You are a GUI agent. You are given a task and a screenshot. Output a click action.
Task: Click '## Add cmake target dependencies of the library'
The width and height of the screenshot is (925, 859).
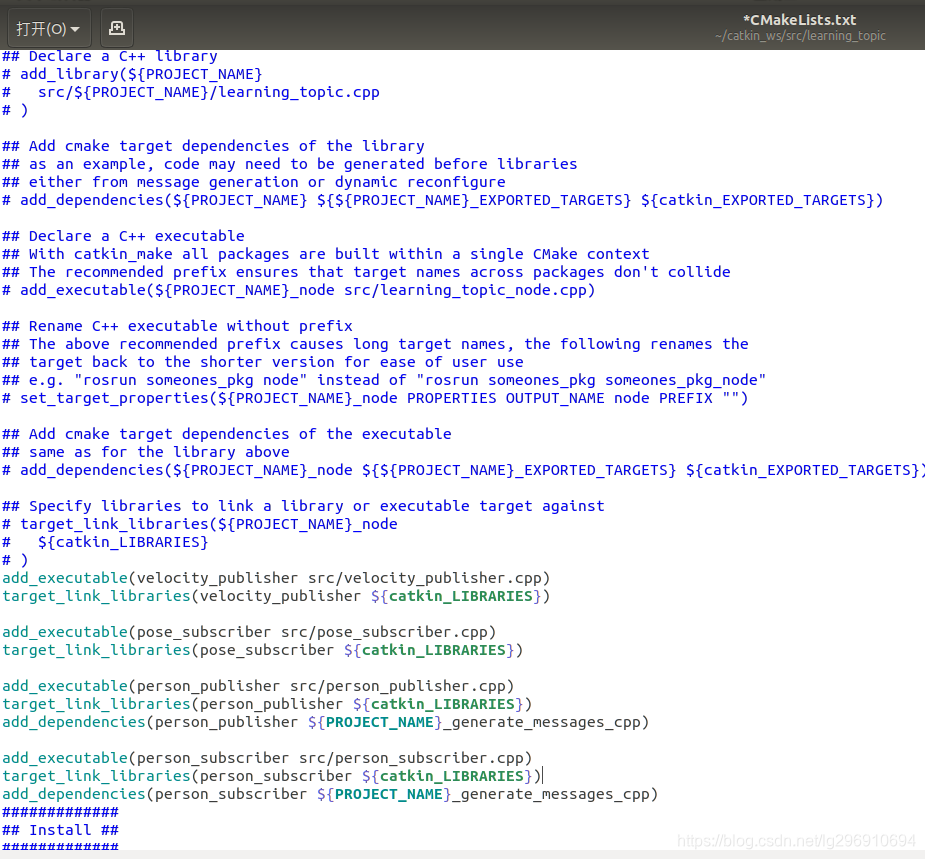pos(213,146)
